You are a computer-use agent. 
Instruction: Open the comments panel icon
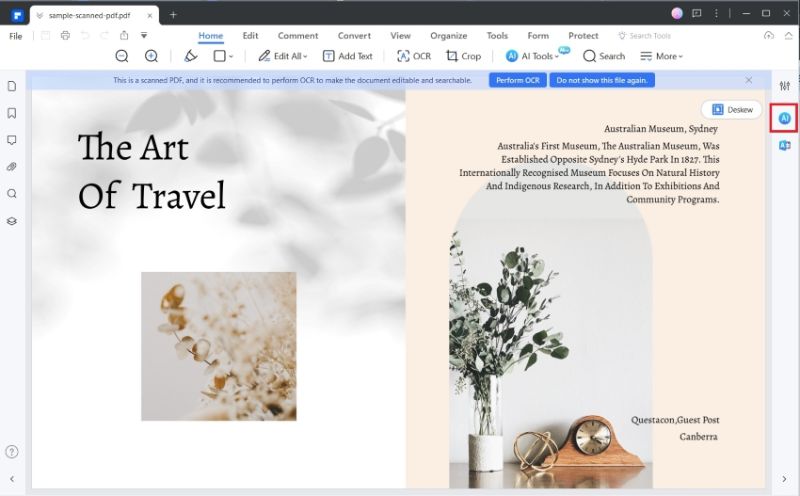12,140
